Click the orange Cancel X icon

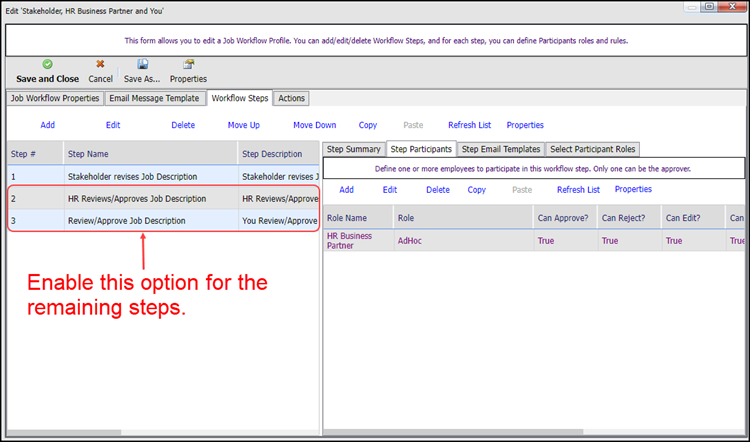point(100,64)
